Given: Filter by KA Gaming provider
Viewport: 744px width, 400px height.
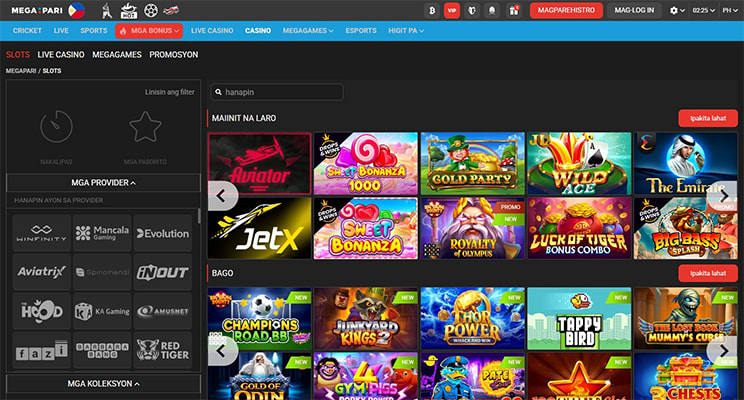Looking at the screenshot, I should [102, 311].
